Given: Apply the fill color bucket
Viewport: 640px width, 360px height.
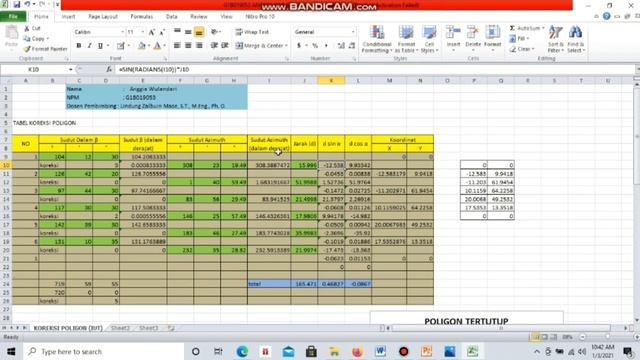Looking at the screenshot, I should click(141, 46).
